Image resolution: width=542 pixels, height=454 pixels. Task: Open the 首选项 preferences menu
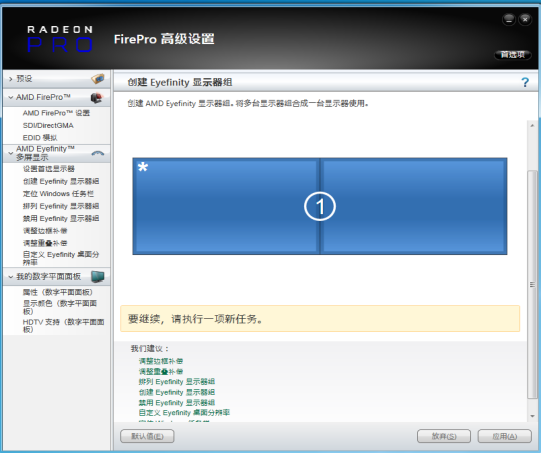coord(513,55)
